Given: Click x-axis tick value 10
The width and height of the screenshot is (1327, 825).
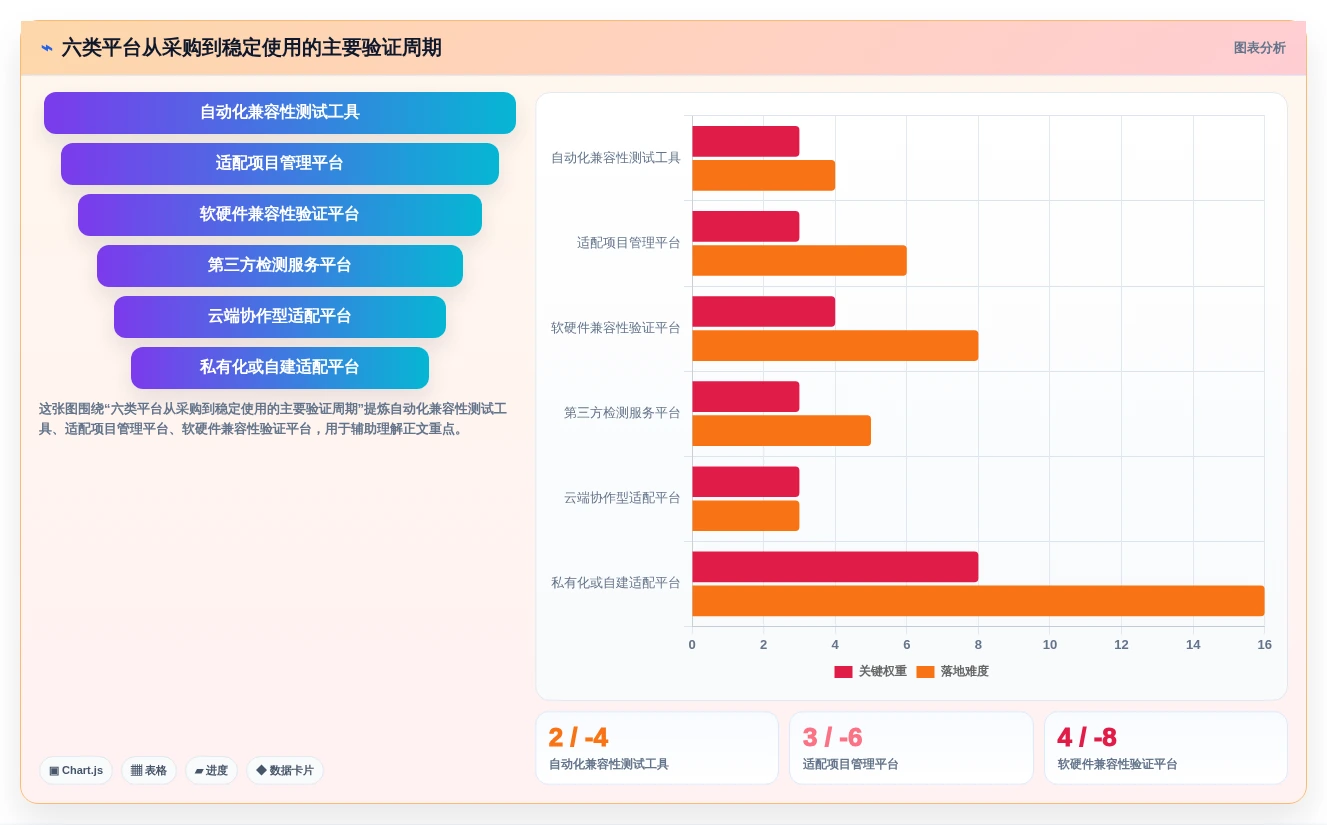Looking at the screenshot, I should [1050, 645].
